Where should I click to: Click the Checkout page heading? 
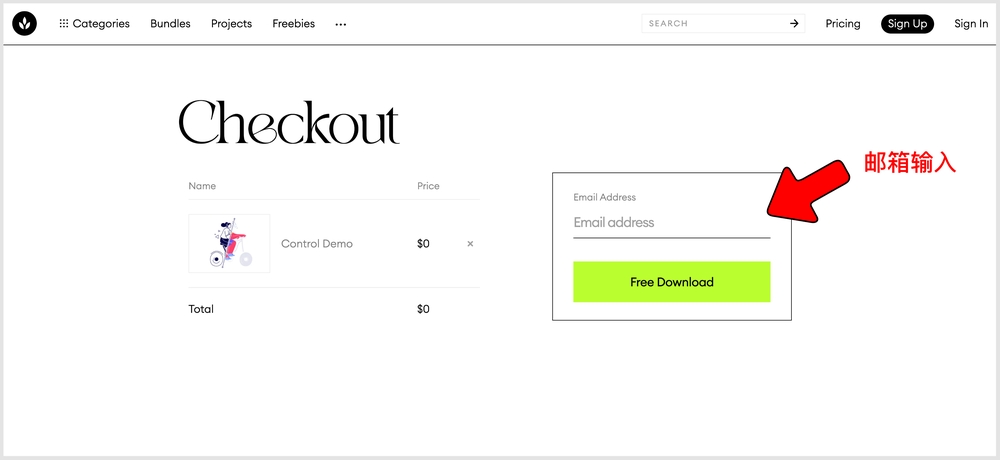coord(289,122)
